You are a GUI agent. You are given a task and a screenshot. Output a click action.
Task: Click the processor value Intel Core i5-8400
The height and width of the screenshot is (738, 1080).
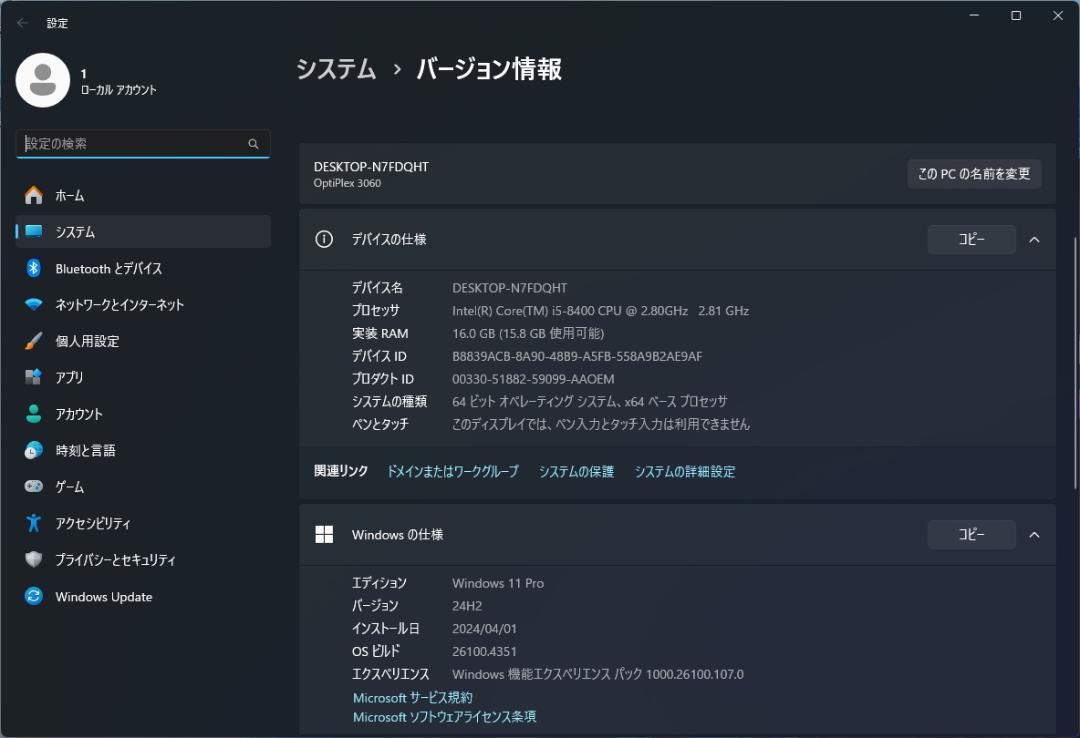600,311
